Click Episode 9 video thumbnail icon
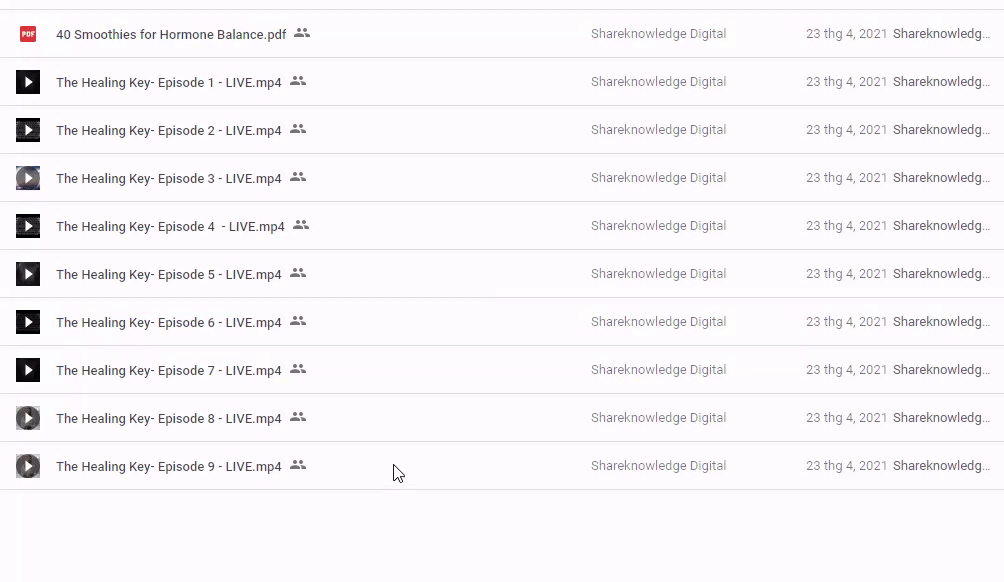Viewport: 1004px width, 582px height. pyautogui.click(x=28, y=466)
